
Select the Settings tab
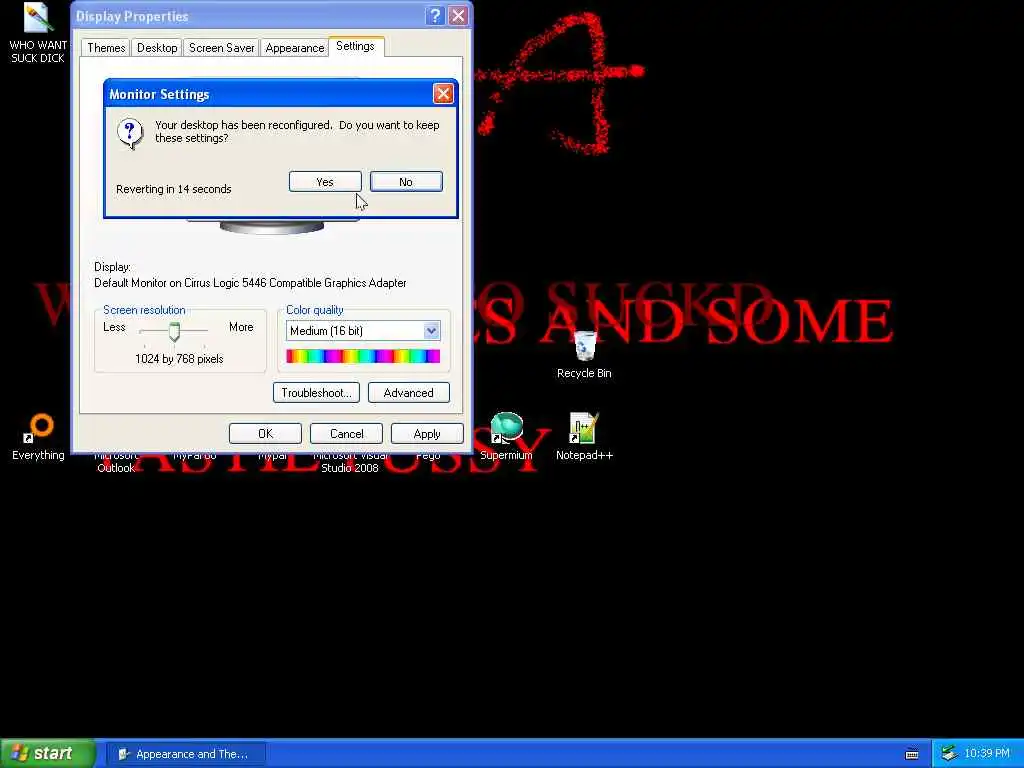(355, 46)
